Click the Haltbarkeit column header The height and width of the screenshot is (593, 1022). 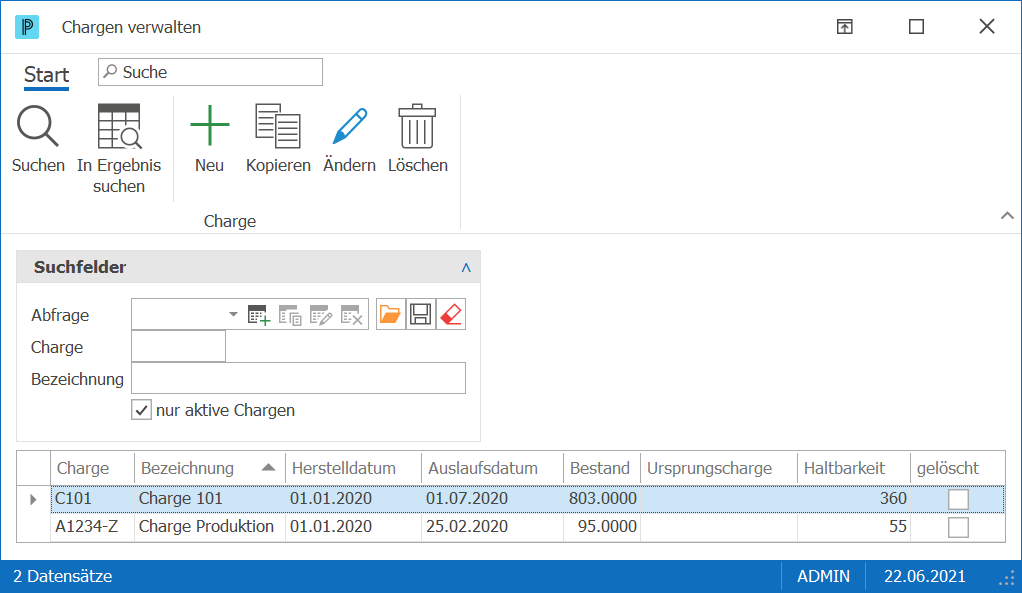(x=854, y=468)
